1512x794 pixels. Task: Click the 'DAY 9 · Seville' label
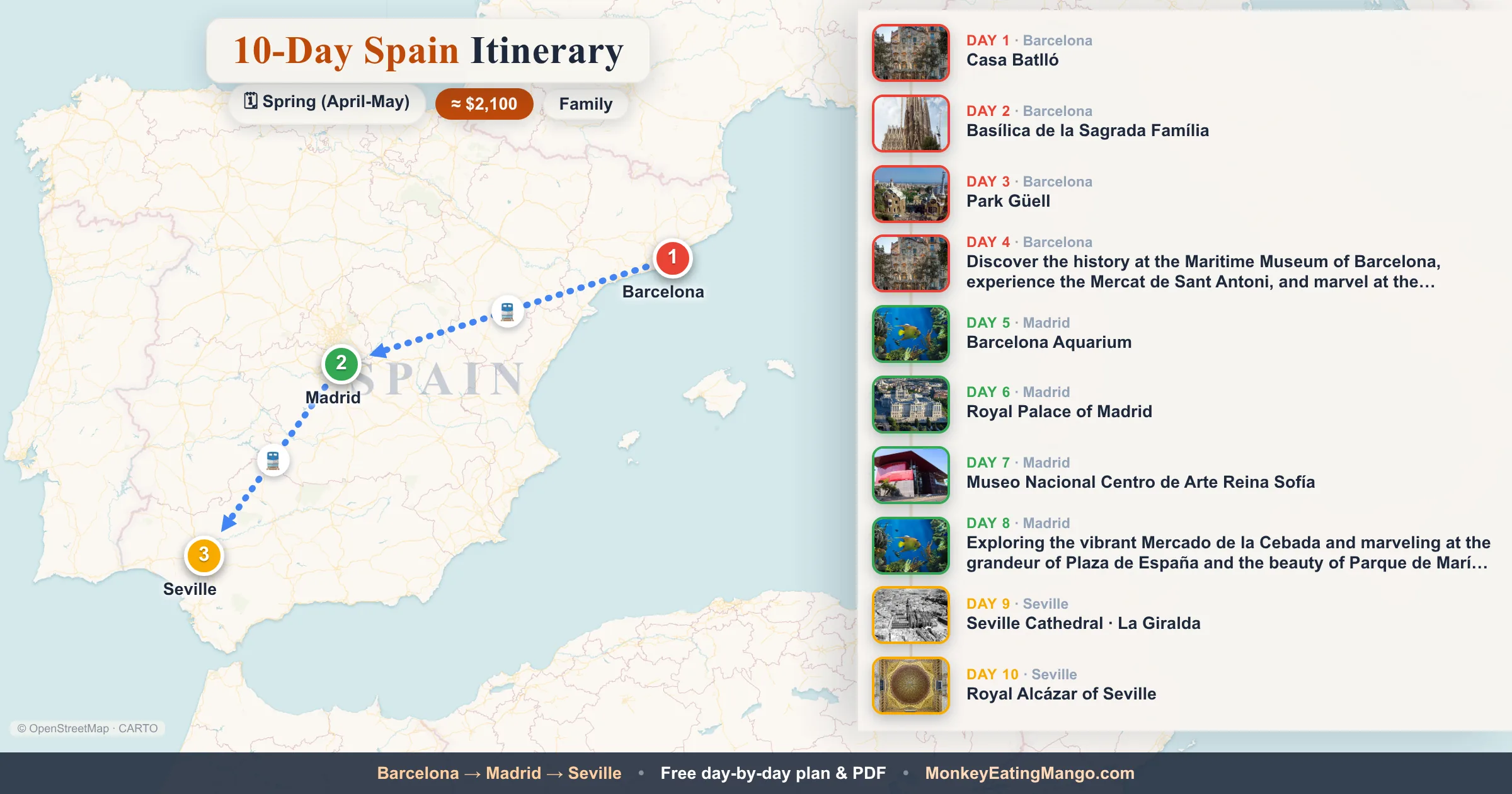point(1017,604)
